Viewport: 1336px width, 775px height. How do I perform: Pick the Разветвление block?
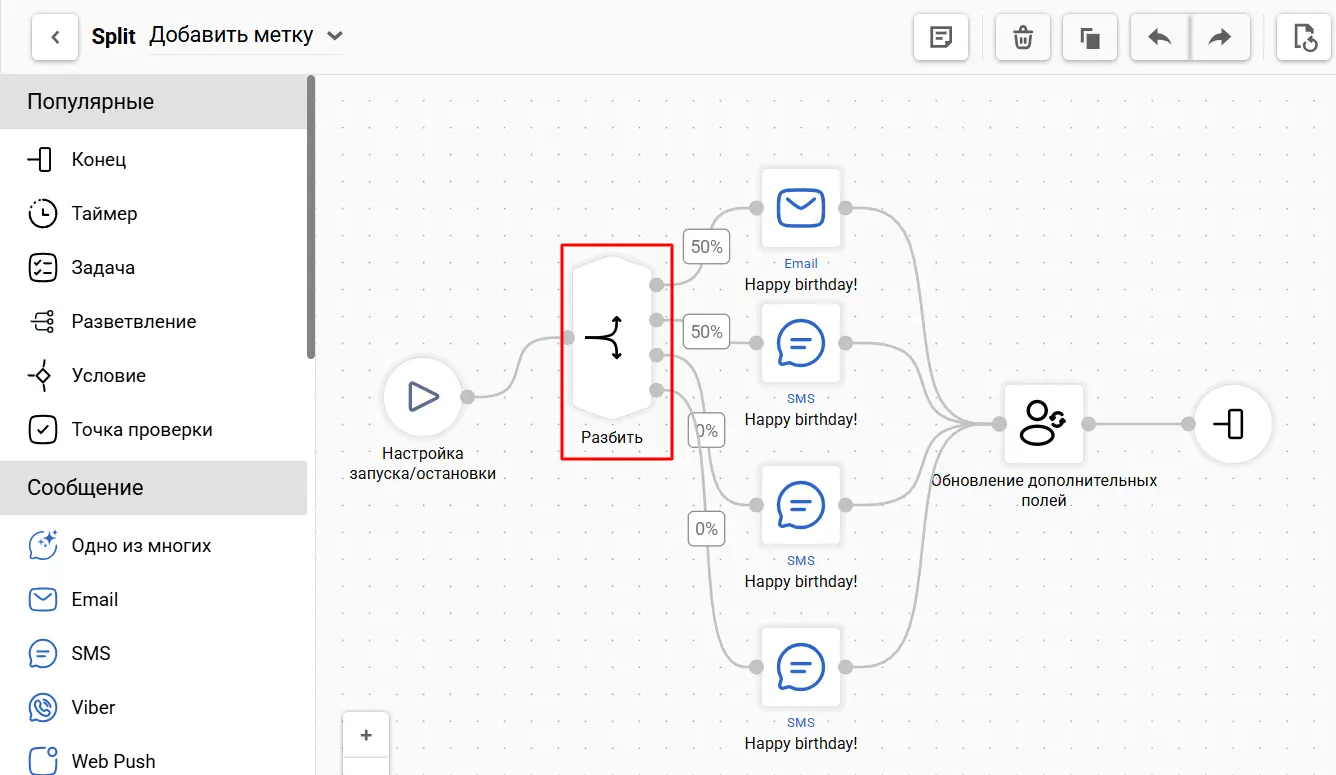point(133,322)
